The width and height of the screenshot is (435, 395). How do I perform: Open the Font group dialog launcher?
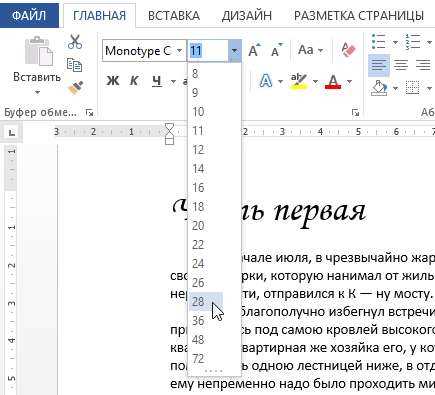(x=356, y=113)
